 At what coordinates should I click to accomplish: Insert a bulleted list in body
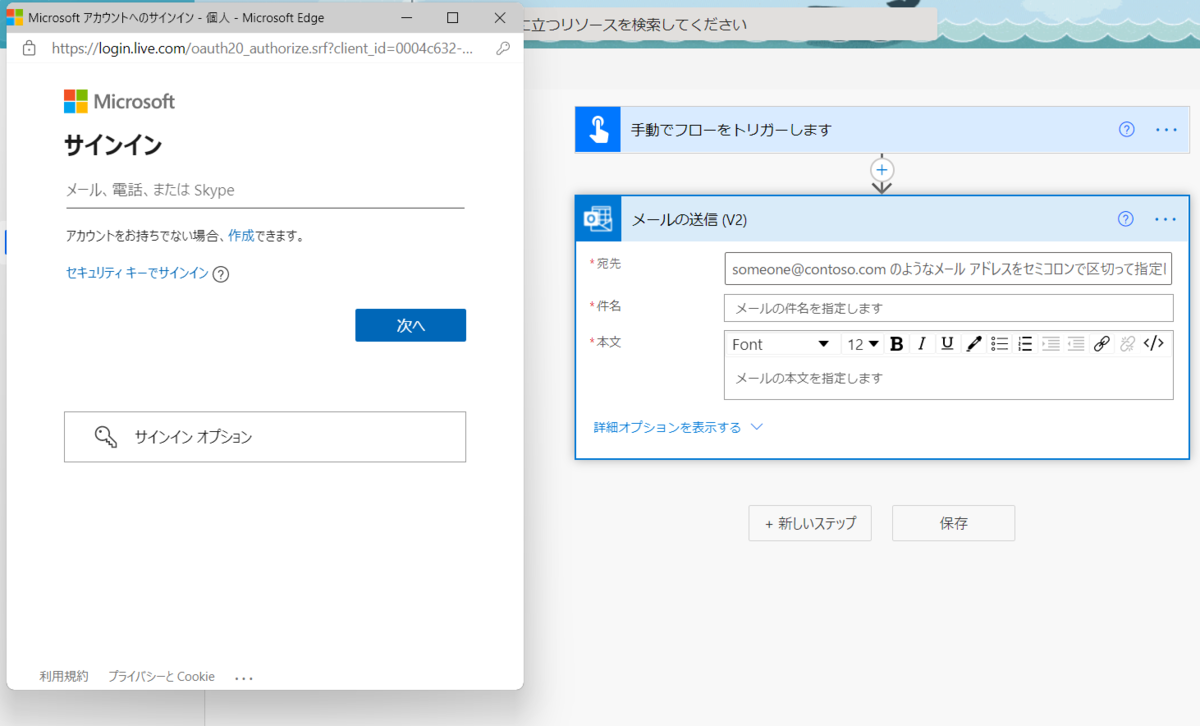999,344
